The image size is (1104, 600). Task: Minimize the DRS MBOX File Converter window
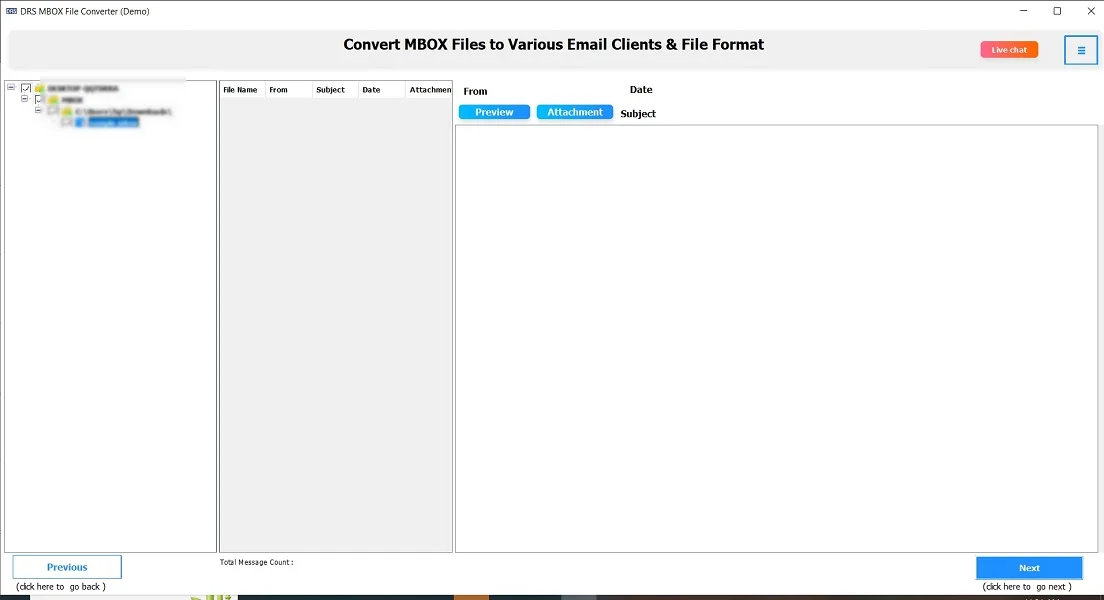[1024, 11]
